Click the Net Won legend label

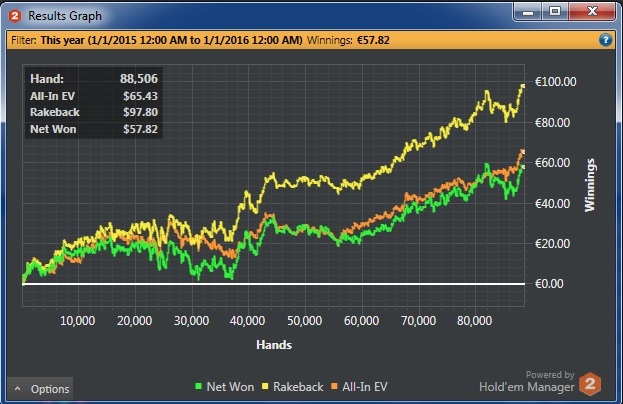[230, 387]
